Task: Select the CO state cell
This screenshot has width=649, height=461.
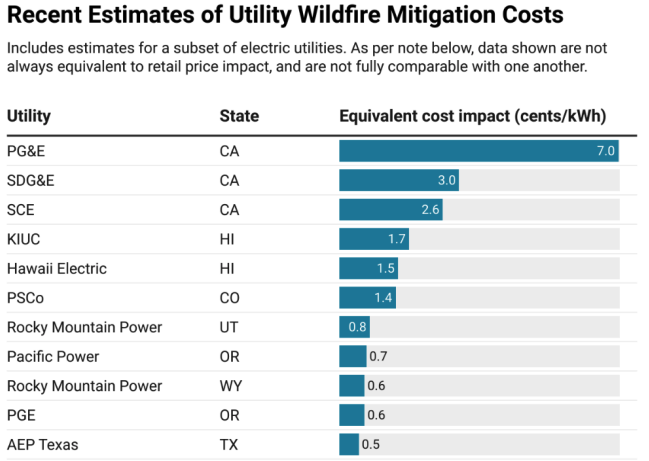Action: coord(230,298)
